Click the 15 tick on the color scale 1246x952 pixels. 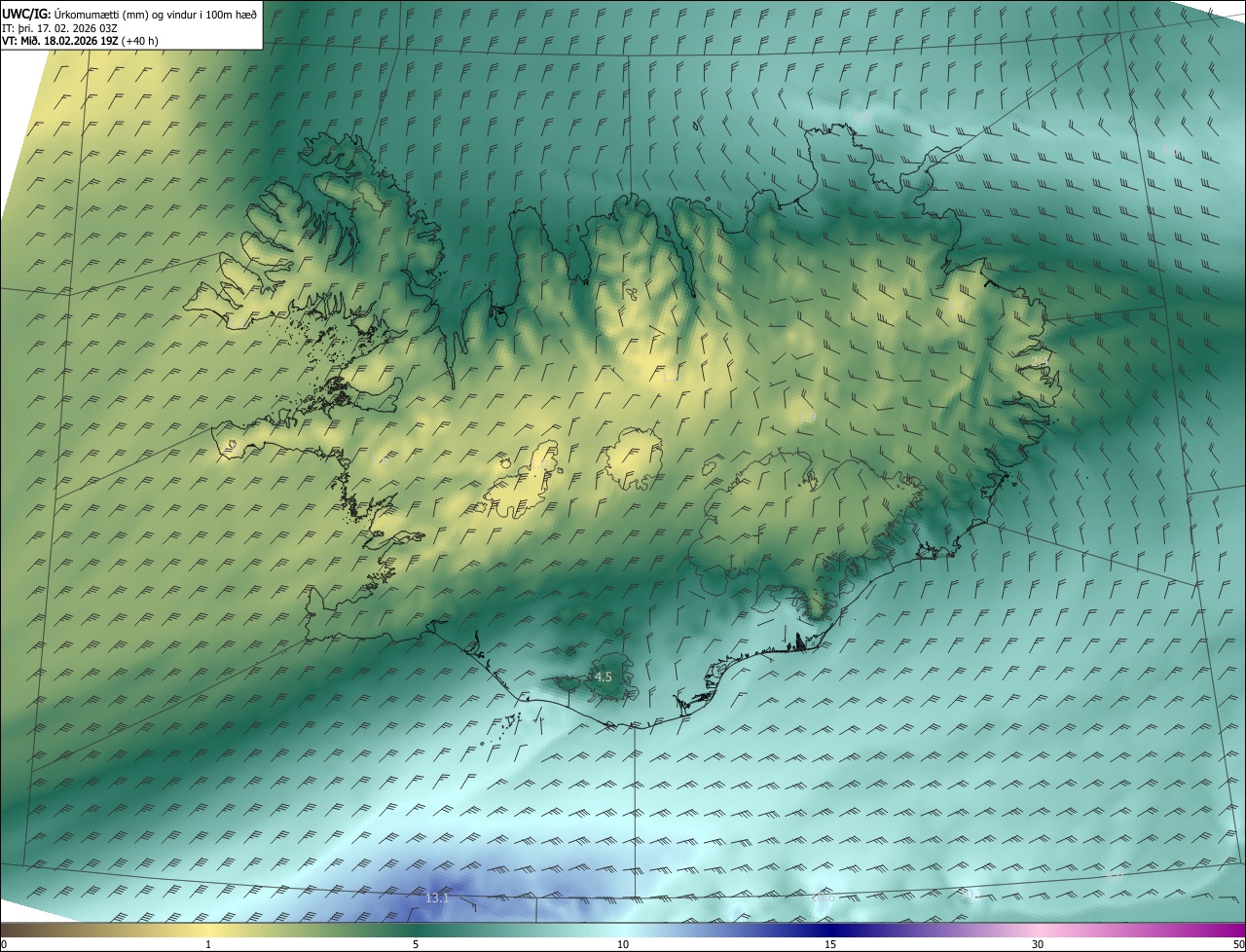pos(830,944)
